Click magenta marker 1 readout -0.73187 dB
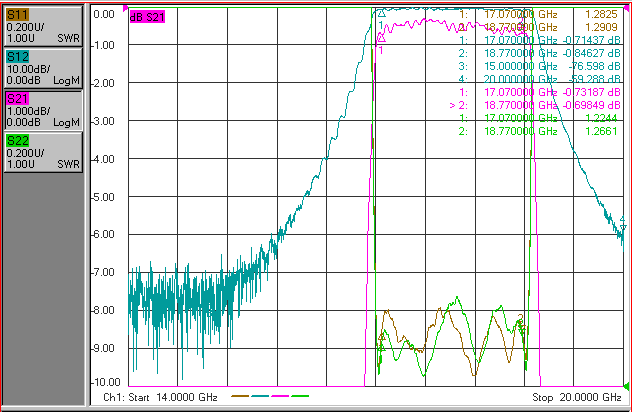Viewport: 632px width, 412px height. point(591,92)
